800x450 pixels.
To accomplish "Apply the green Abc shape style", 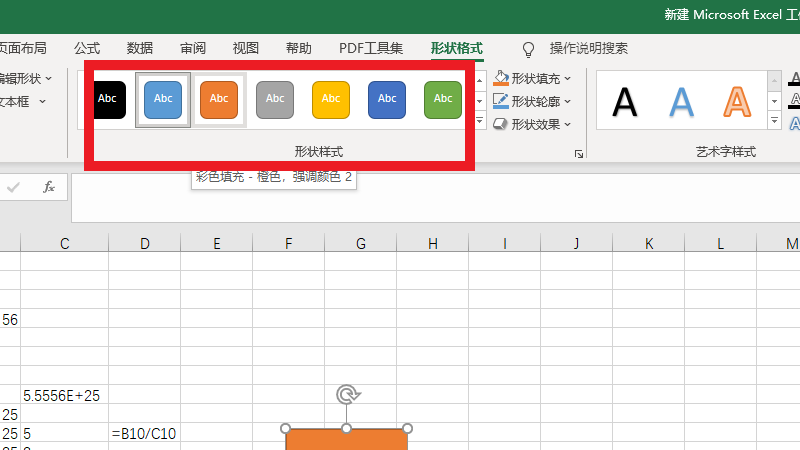I will (443, 99).
